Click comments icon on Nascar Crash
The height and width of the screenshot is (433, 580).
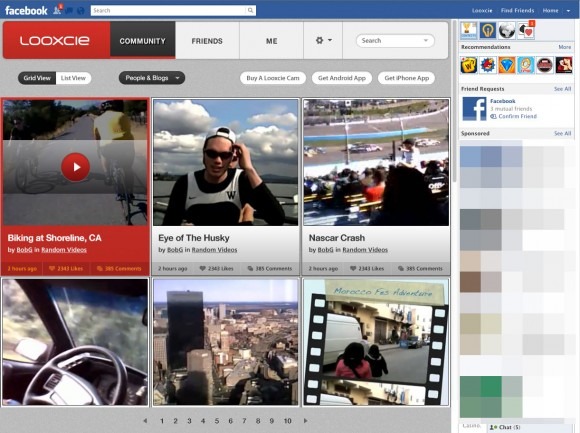(401, 268)
